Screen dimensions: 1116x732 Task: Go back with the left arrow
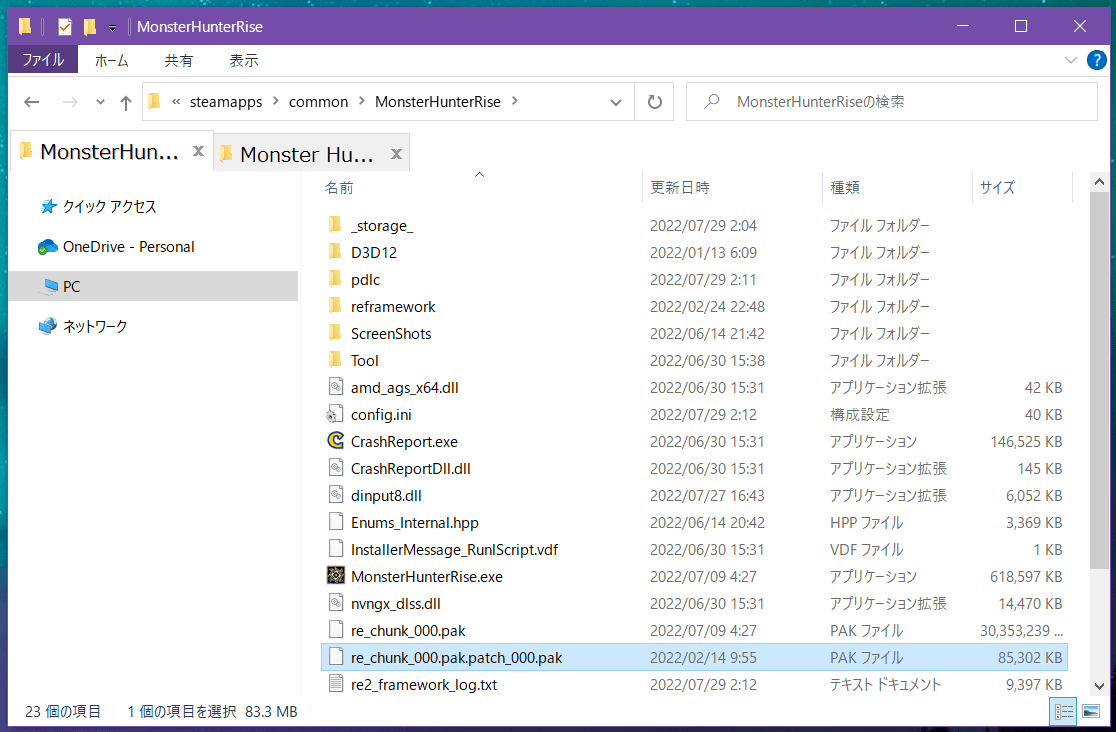(31, 102)
